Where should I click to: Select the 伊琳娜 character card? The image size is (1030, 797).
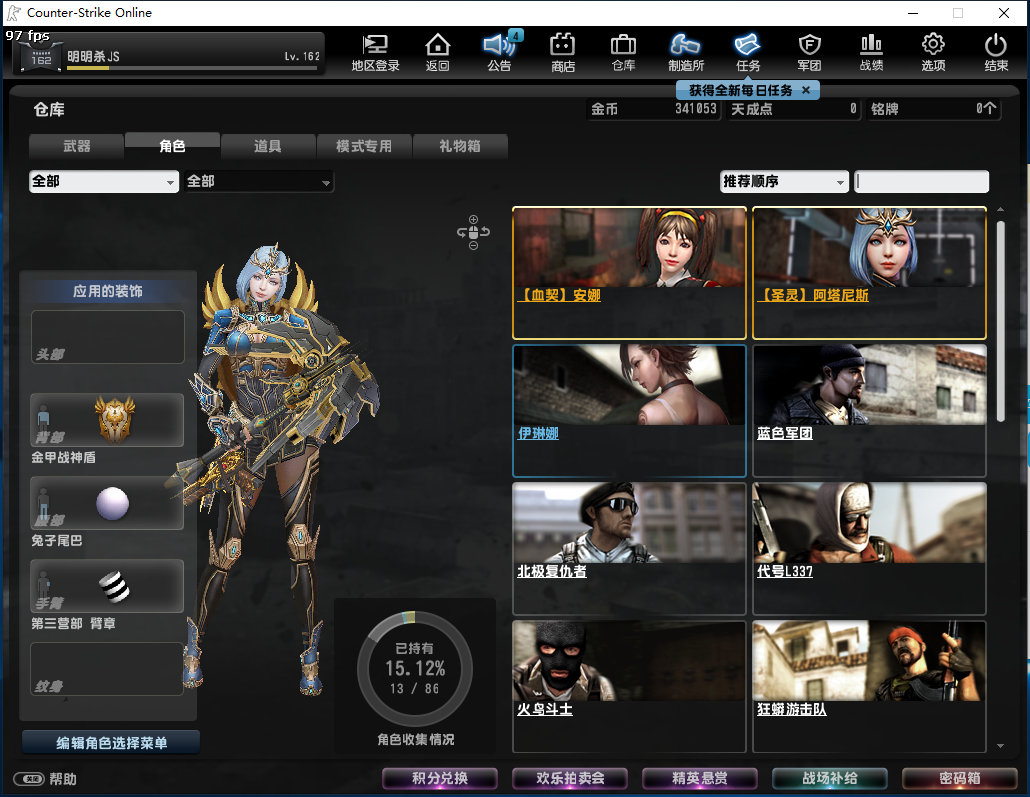629,411
